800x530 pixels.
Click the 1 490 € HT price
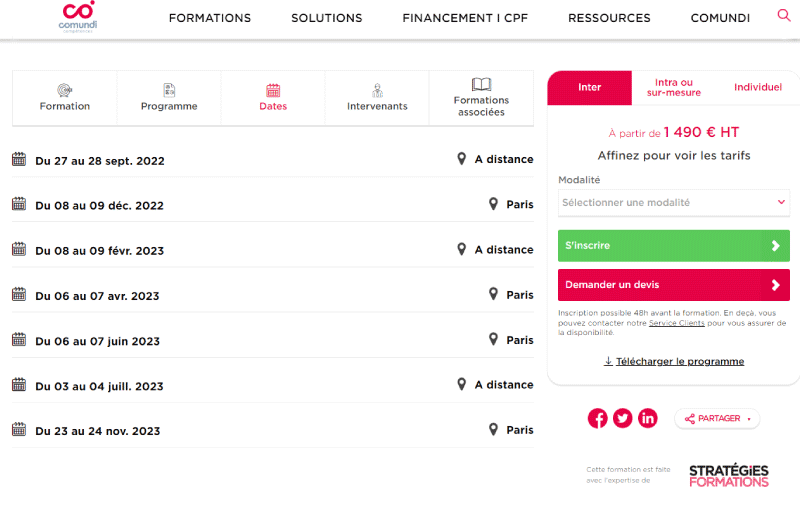pyautogui.click(x=701, y=132)
